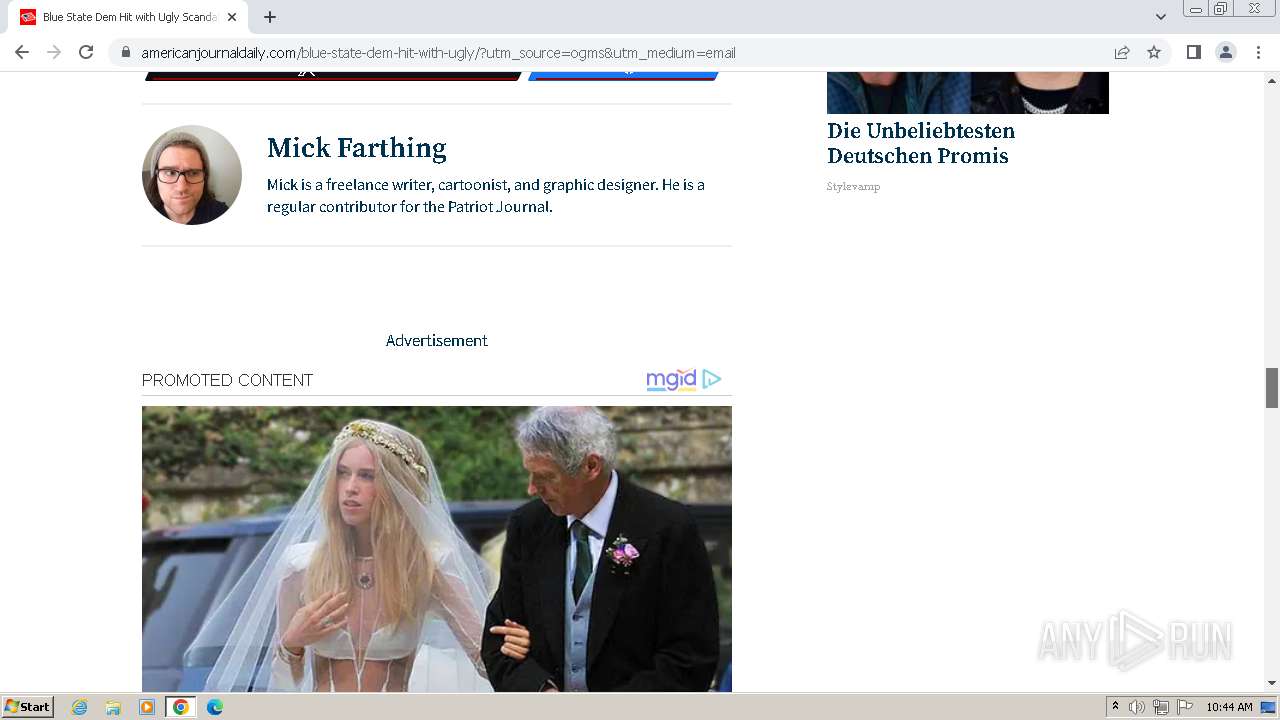Image resolution: width=1280 pixels, height=720 pixels.
Task: Click sidebar ad image above headline
Action: (968, 92)
